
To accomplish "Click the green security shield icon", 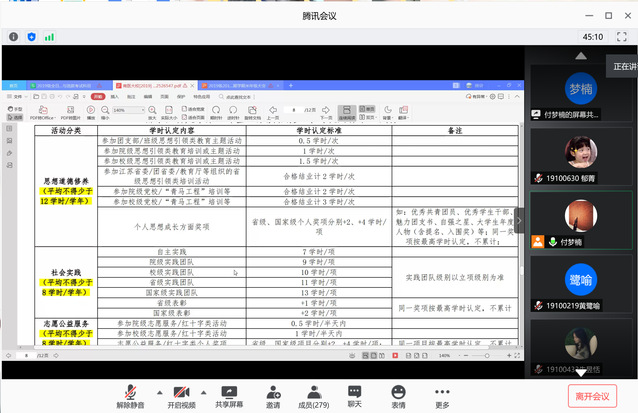I will click(x=31, y=36).
